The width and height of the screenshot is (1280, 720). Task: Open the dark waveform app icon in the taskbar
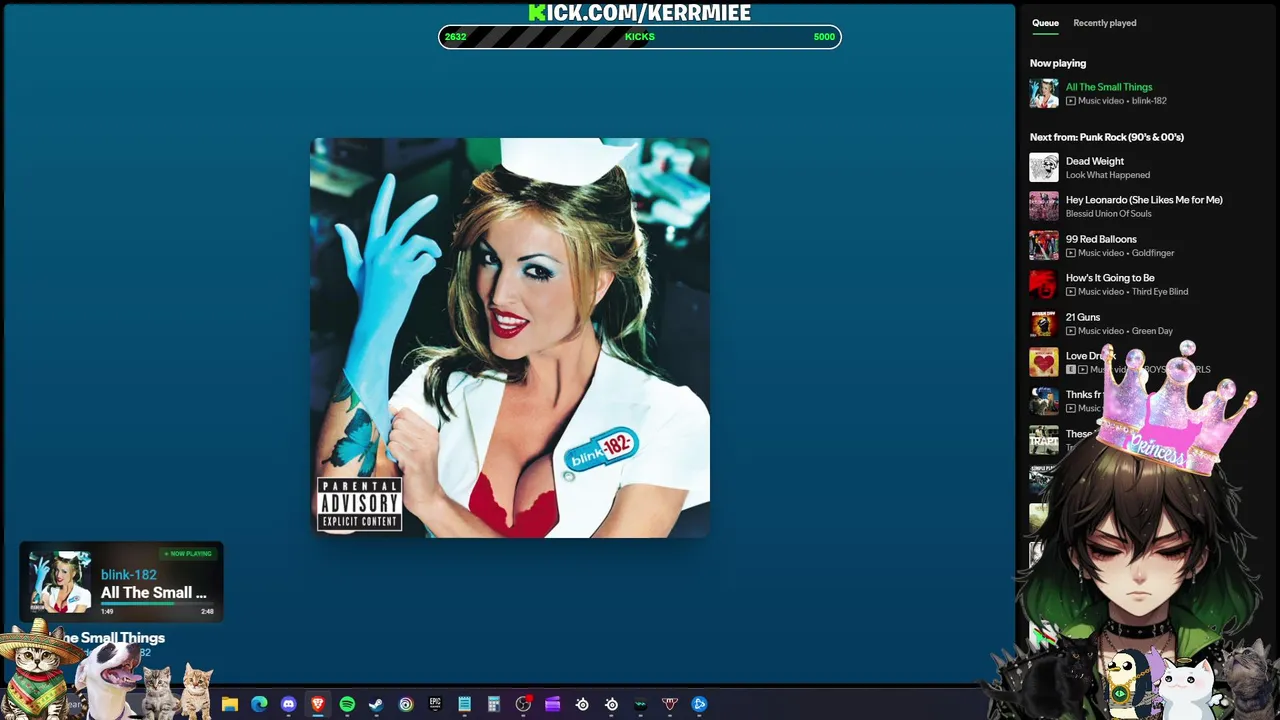(640, 704)
